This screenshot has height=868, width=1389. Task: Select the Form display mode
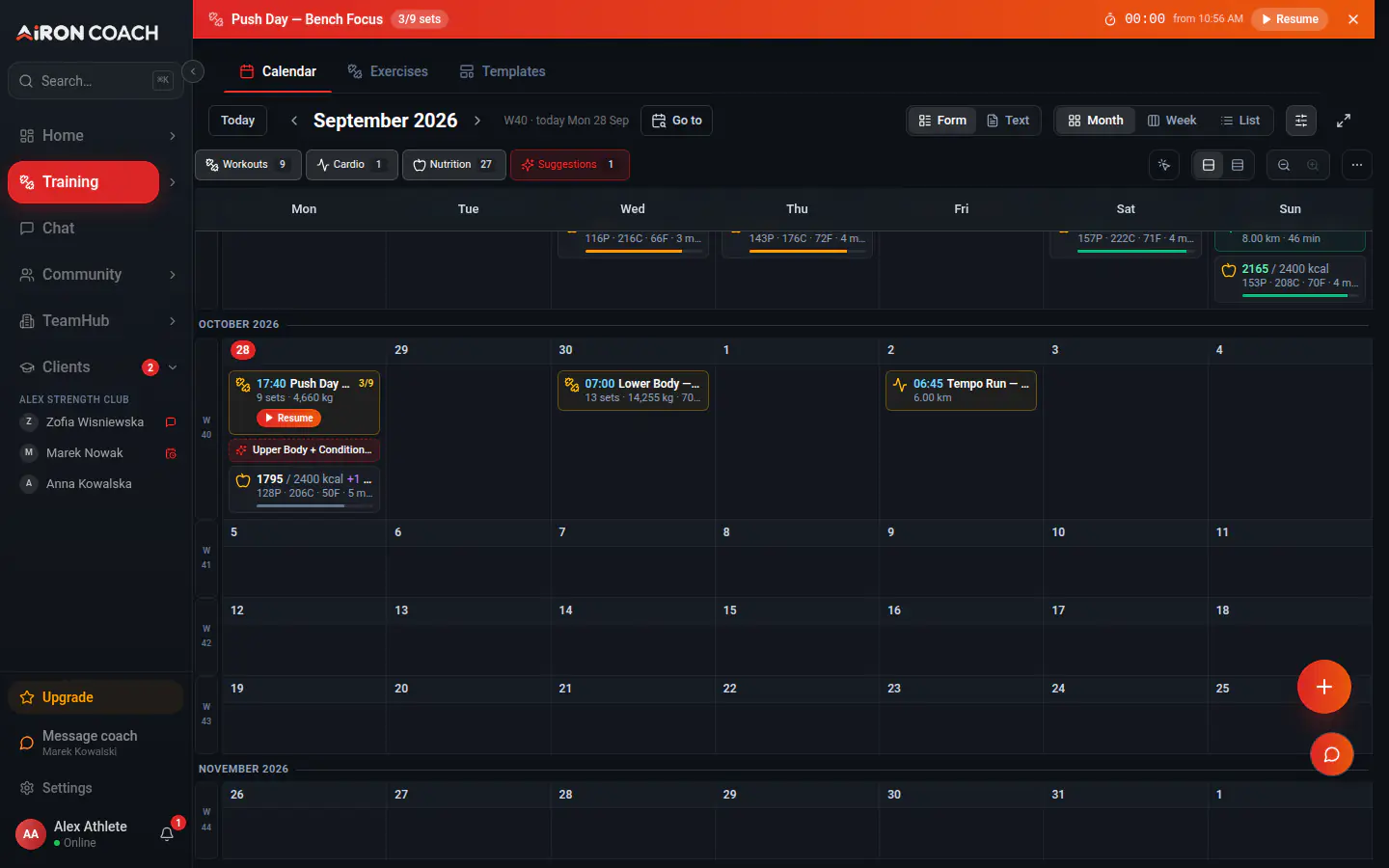[942, 121]
